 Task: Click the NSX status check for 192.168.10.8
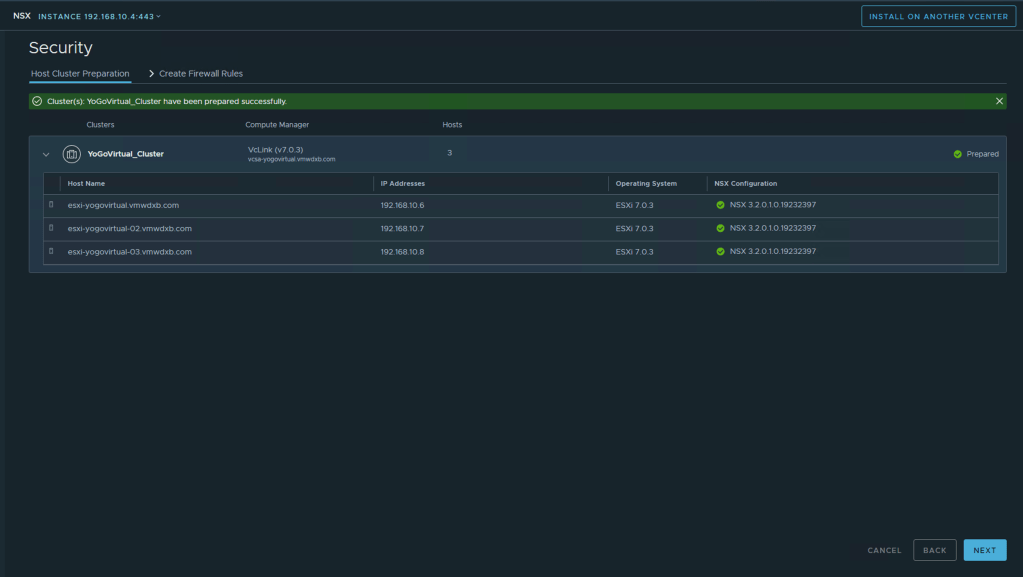720,252
